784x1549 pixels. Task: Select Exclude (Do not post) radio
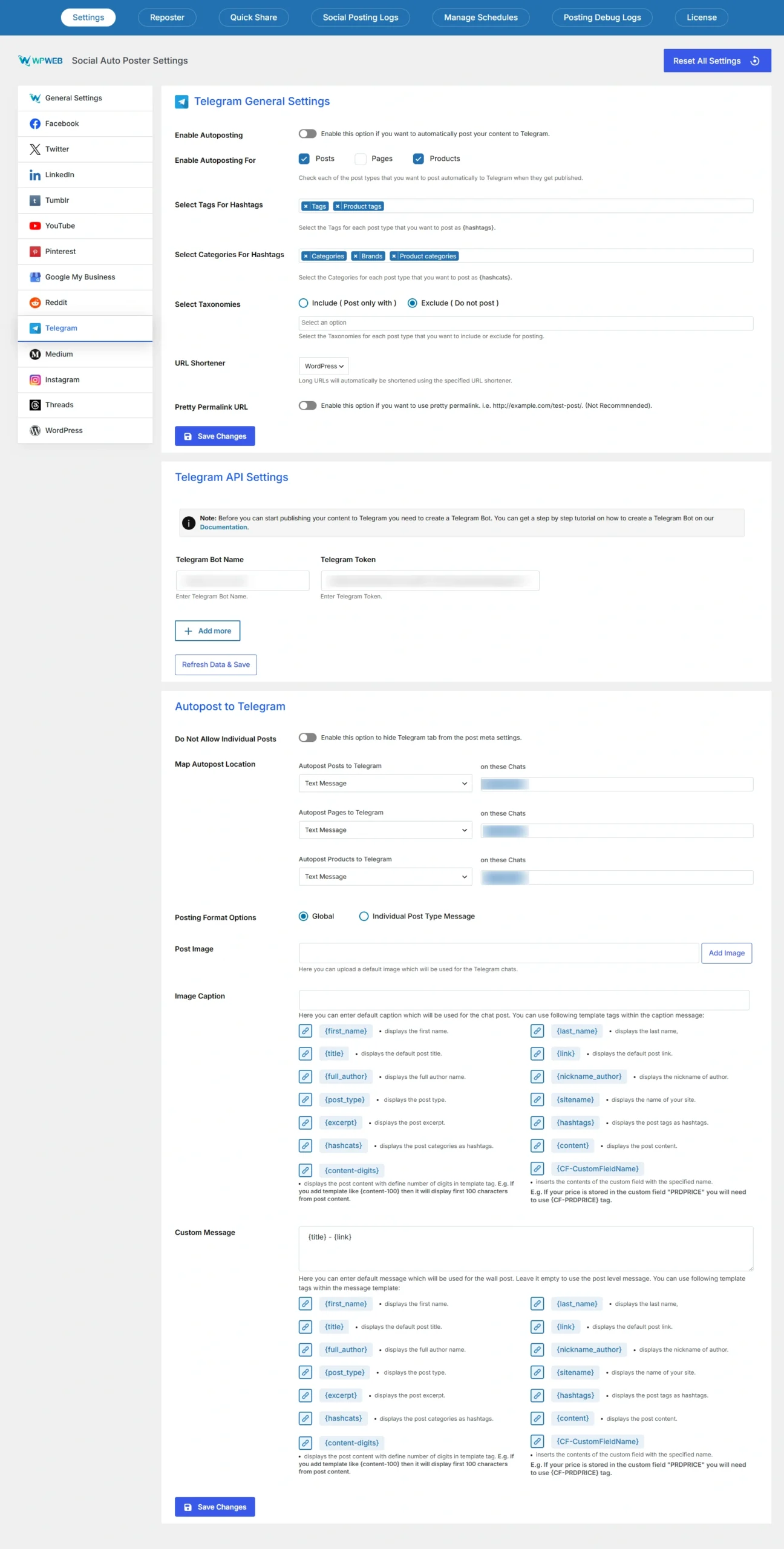413,303
